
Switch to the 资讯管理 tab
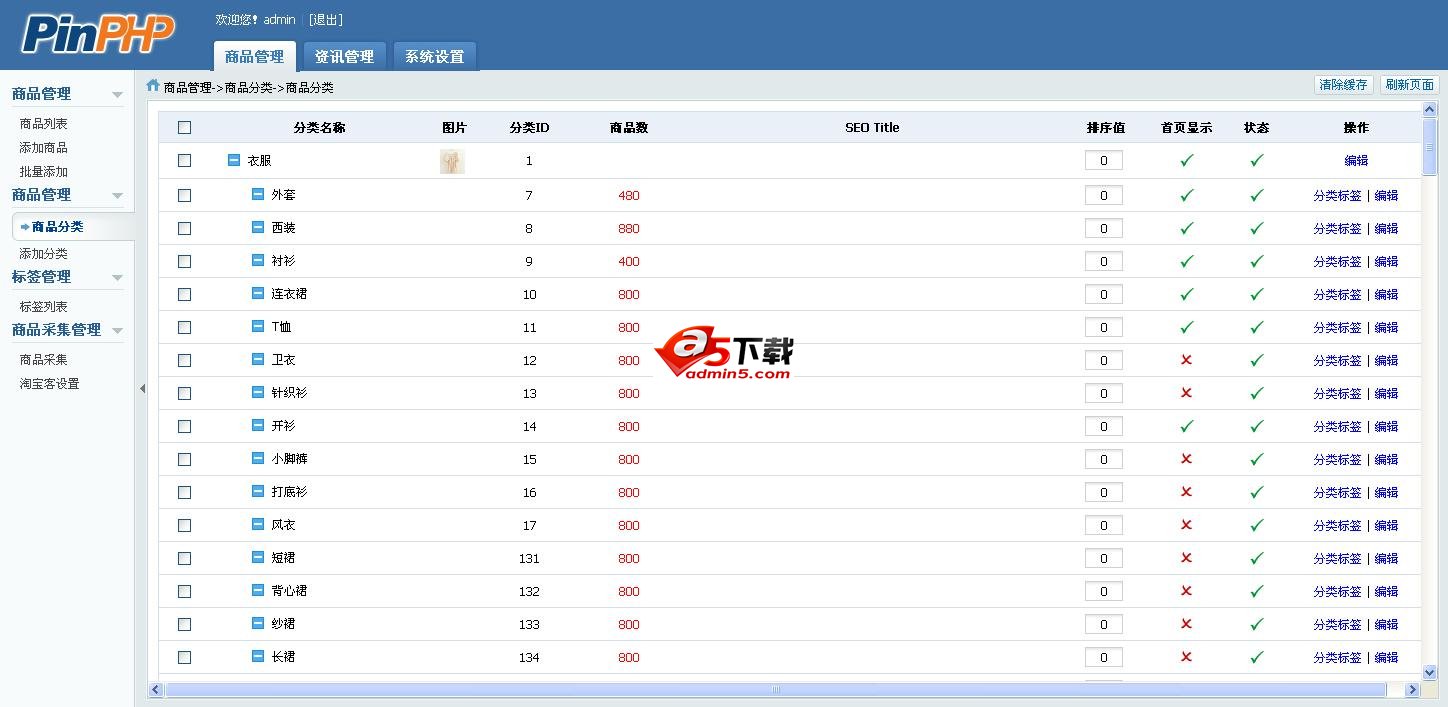[344, 57]
